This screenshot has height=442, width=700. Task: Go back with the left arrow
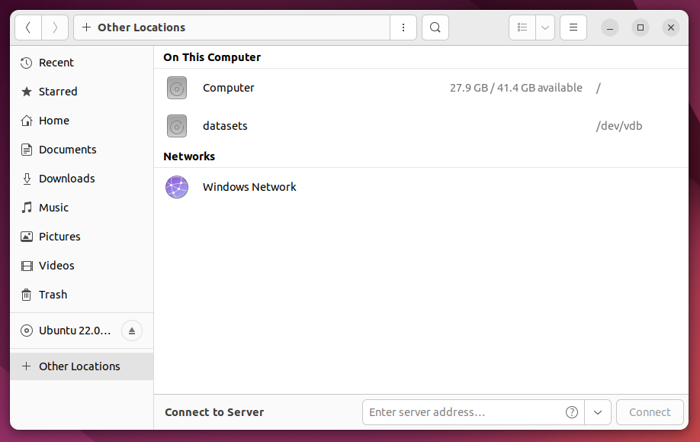click(28, 28)
